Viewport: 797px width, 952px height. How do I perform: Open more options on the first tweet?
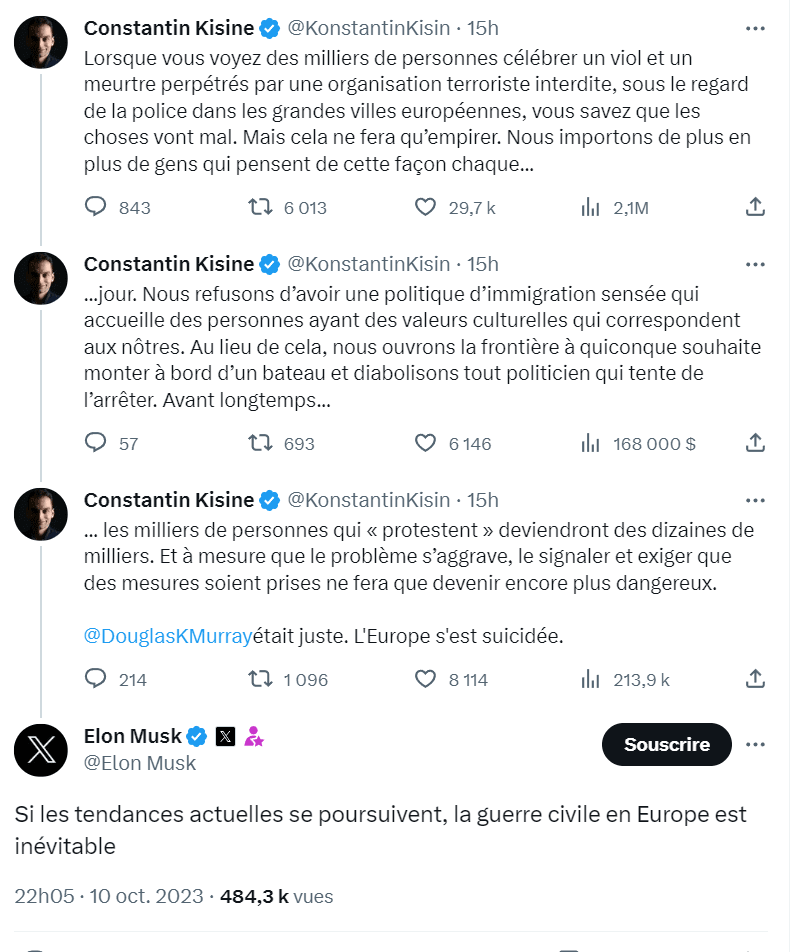756,28
